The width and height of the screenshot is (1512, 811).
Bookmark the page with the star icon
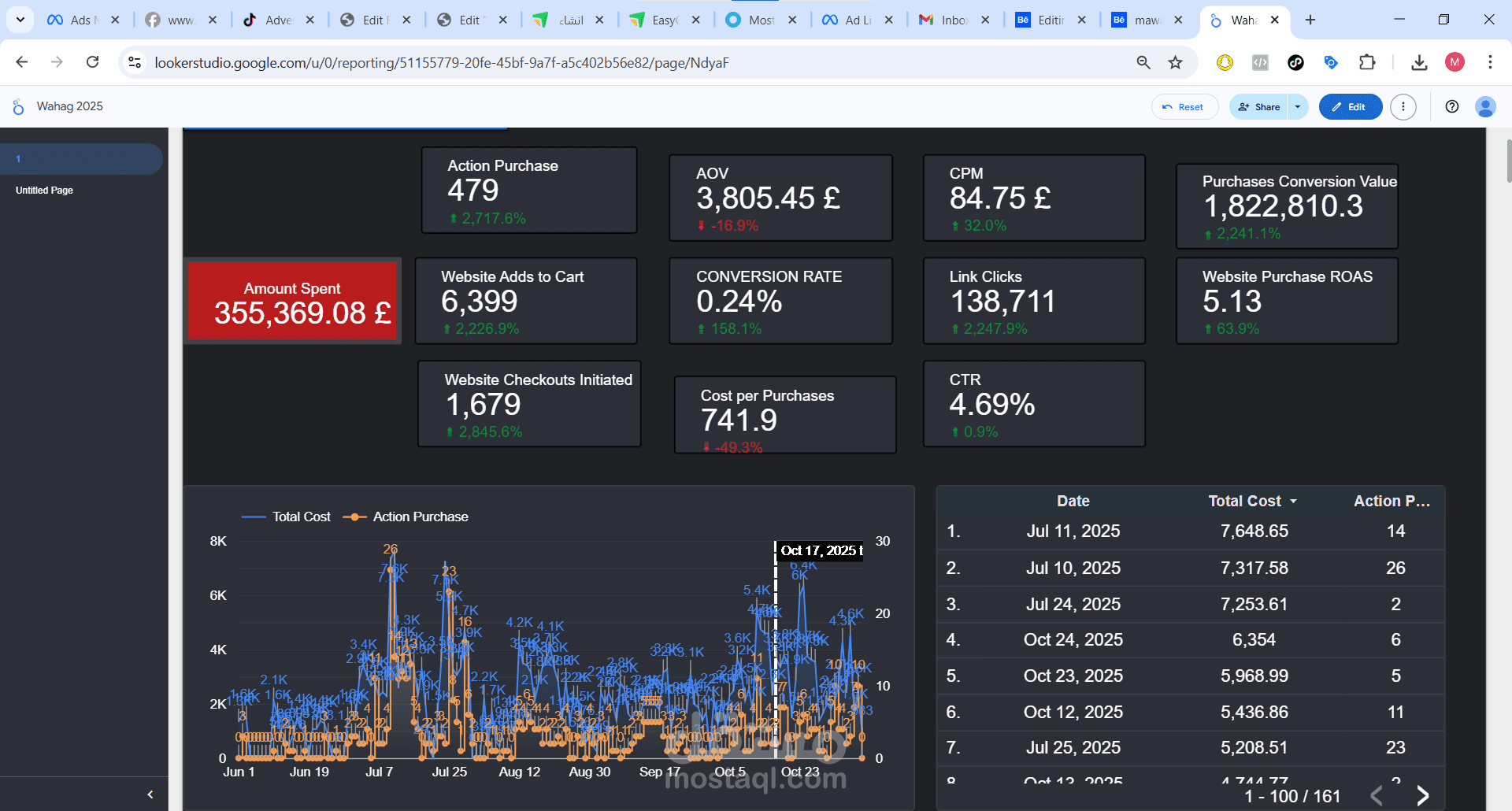tap(1175, 62)
